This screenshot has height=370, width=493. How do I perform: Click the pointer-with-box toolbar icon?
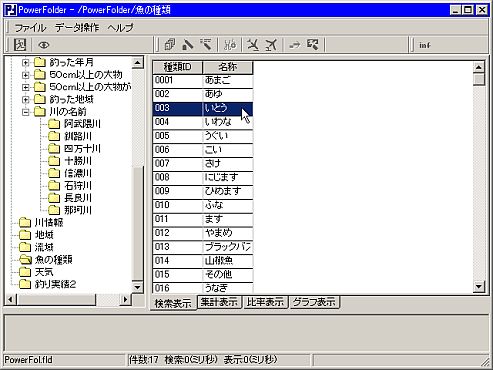point(313,45)
